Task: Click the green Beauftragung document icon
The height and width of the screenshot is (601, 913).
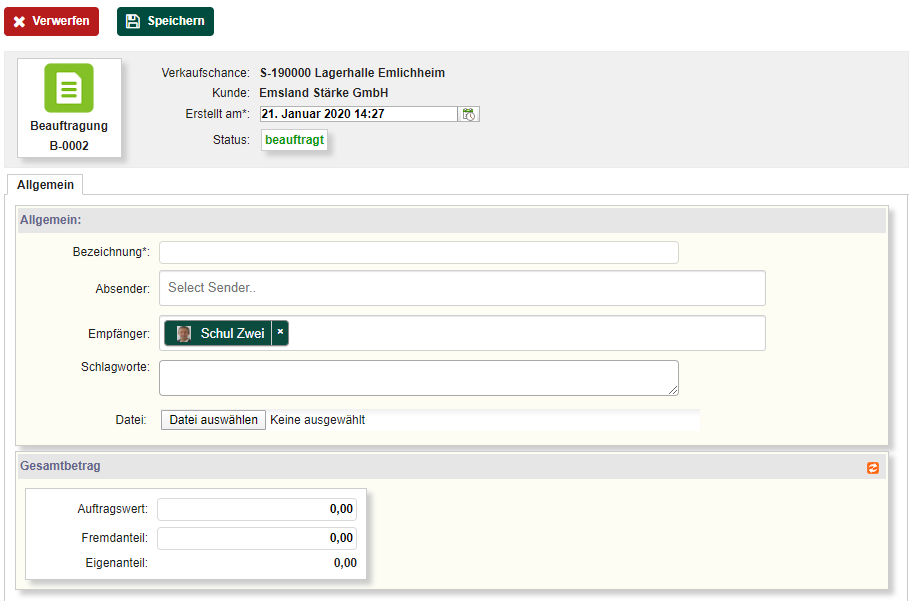Action: point(69,88)
